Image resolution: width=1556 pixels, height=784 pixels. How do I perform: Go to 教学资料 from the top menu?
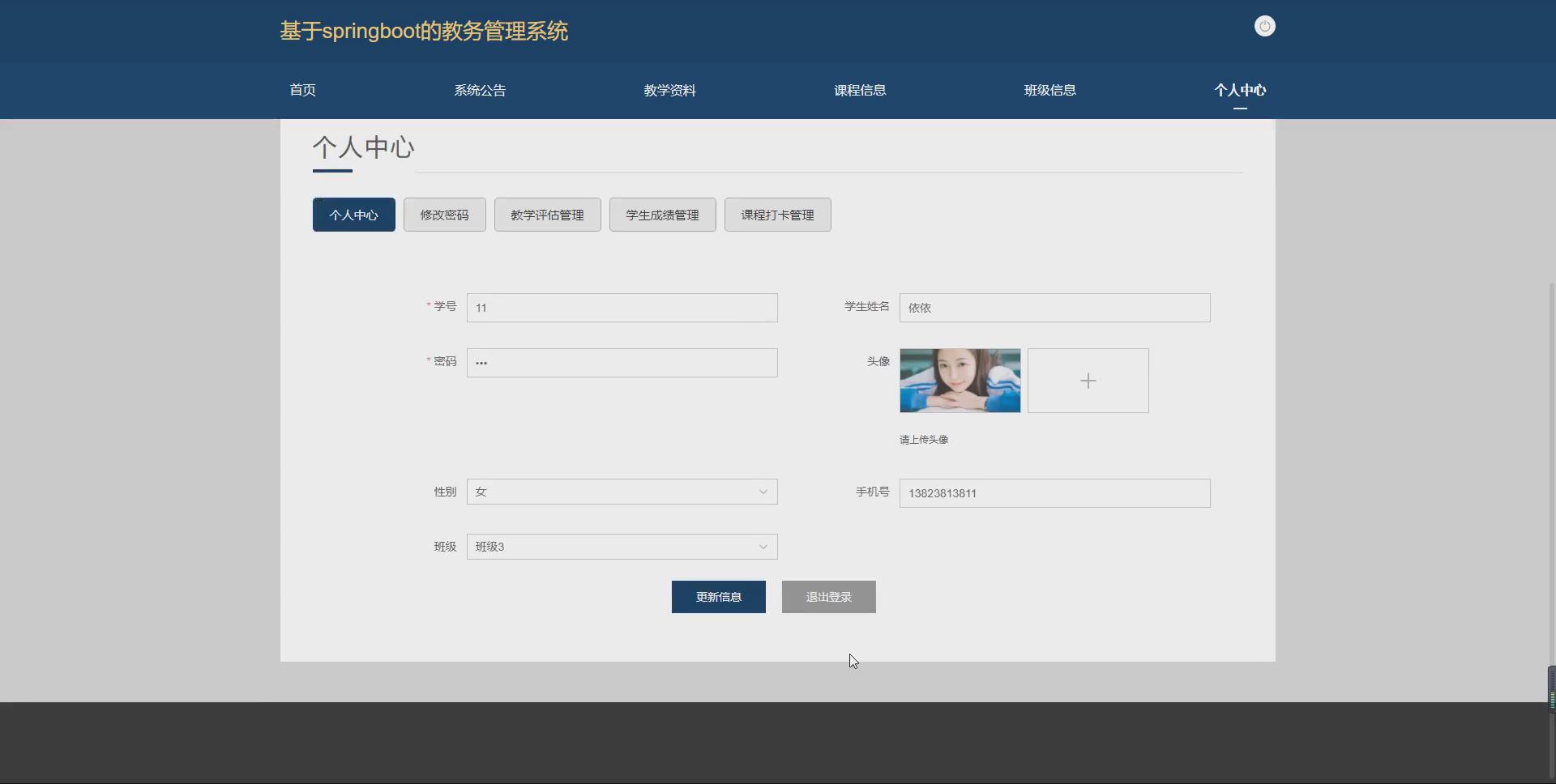pyautogui.click(x=669, y=90)
